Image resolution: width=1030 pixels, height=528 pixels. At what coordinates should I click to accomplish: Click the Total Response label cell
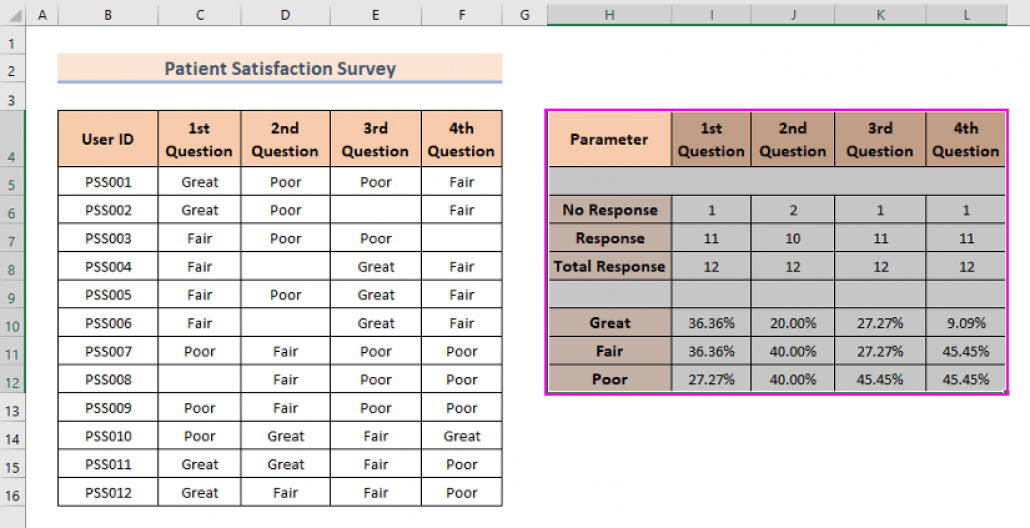click(609, 267)
